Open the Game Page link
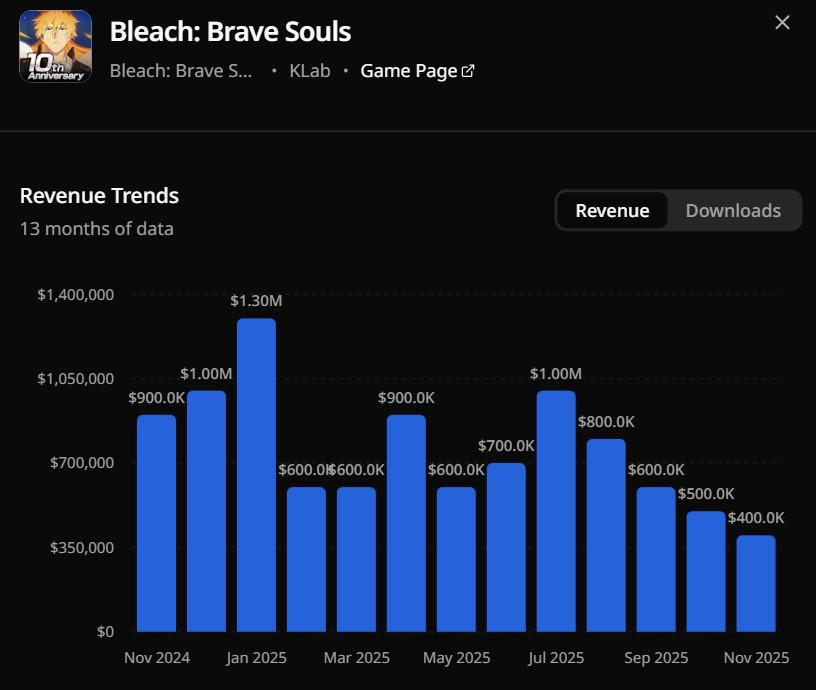The image size is (816, 690). [x=417, y=71]
